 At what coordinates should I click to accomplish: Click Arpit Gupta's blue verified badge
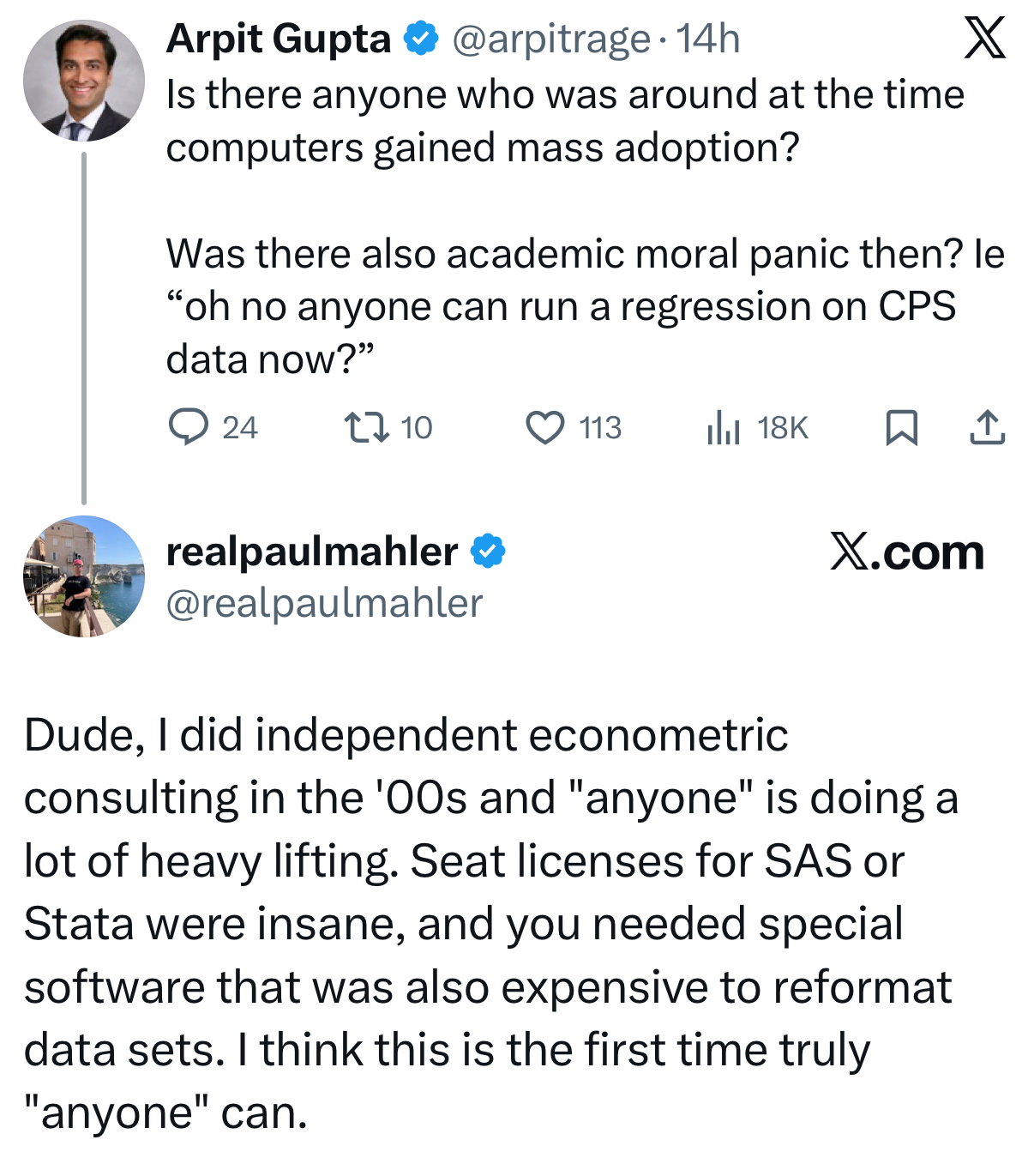click(x=421, y=39)
